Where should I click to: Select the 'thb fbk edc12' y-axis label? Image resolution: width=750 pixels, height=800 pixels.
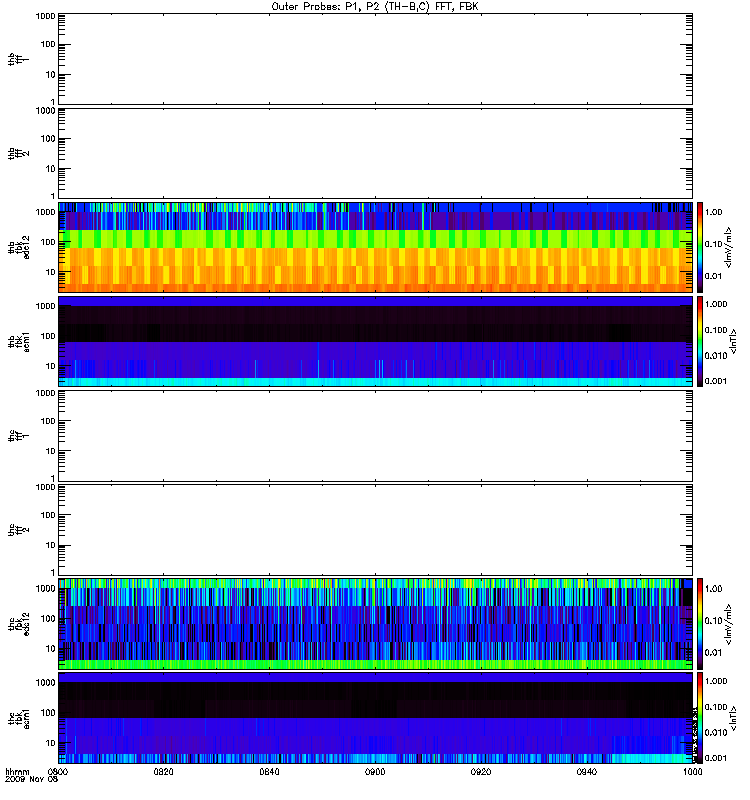coord(18,247)
